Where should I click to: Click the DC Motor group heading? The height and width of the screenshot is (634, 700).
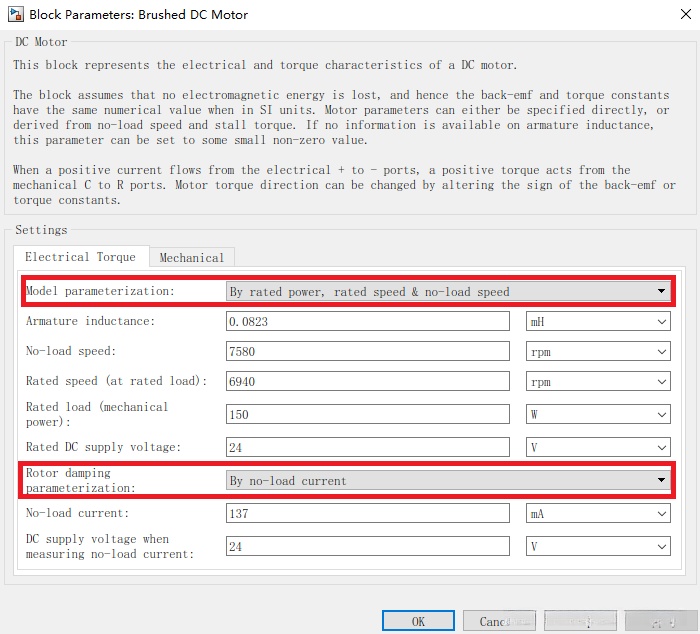[x=41, y=42]
